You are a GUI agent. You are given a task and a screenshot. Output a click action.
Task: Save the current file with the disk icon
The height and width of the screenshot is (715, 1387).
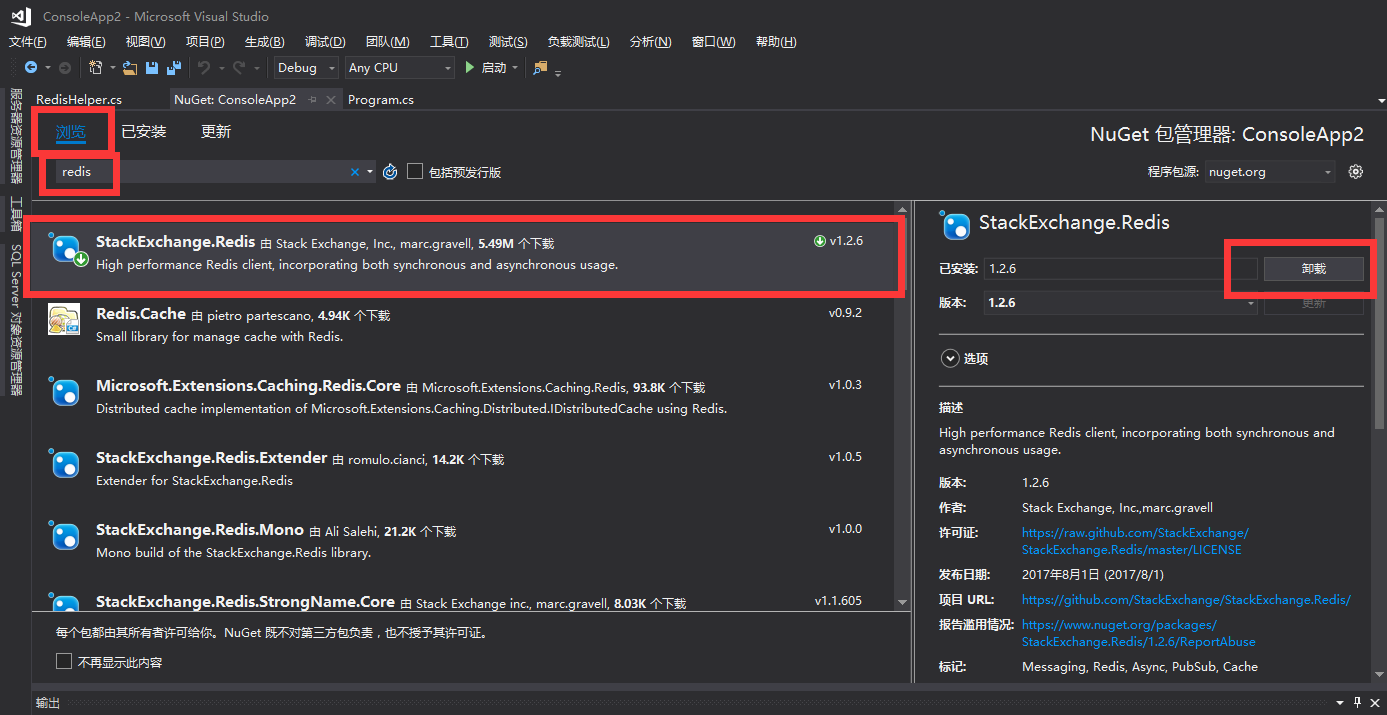point(152,68)
